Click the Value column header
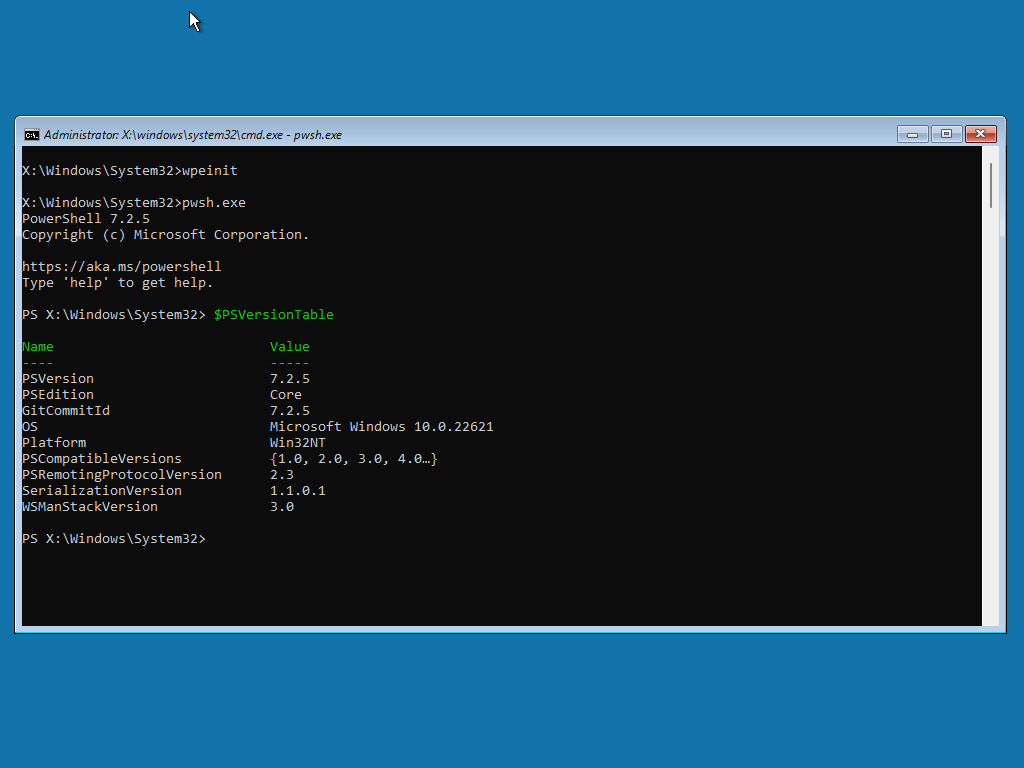Image resolution: width=1024 pixels, height=768 pixels. click(290, 347)
